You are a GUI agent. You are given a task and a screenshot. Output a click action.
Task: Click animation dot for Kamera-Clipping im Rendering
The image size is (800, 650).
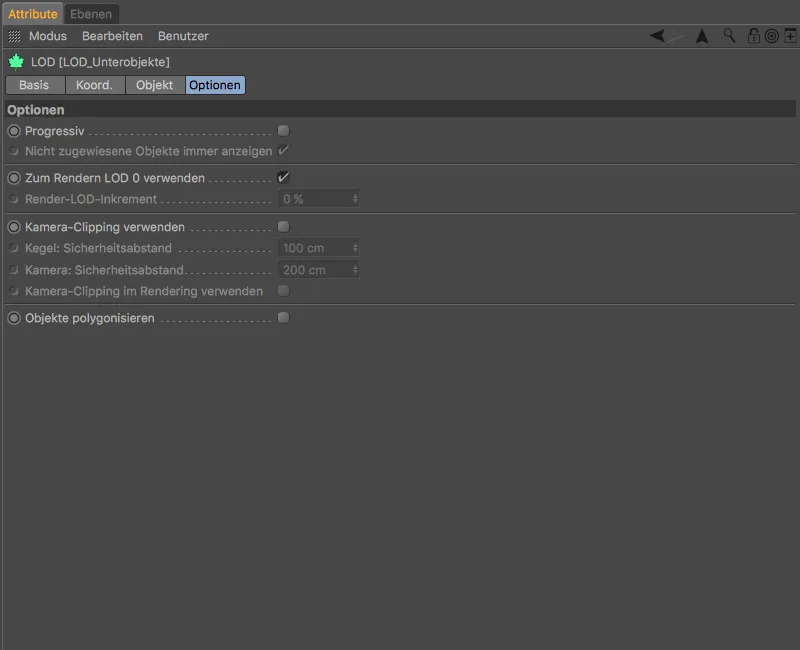(x=14, y=291)
